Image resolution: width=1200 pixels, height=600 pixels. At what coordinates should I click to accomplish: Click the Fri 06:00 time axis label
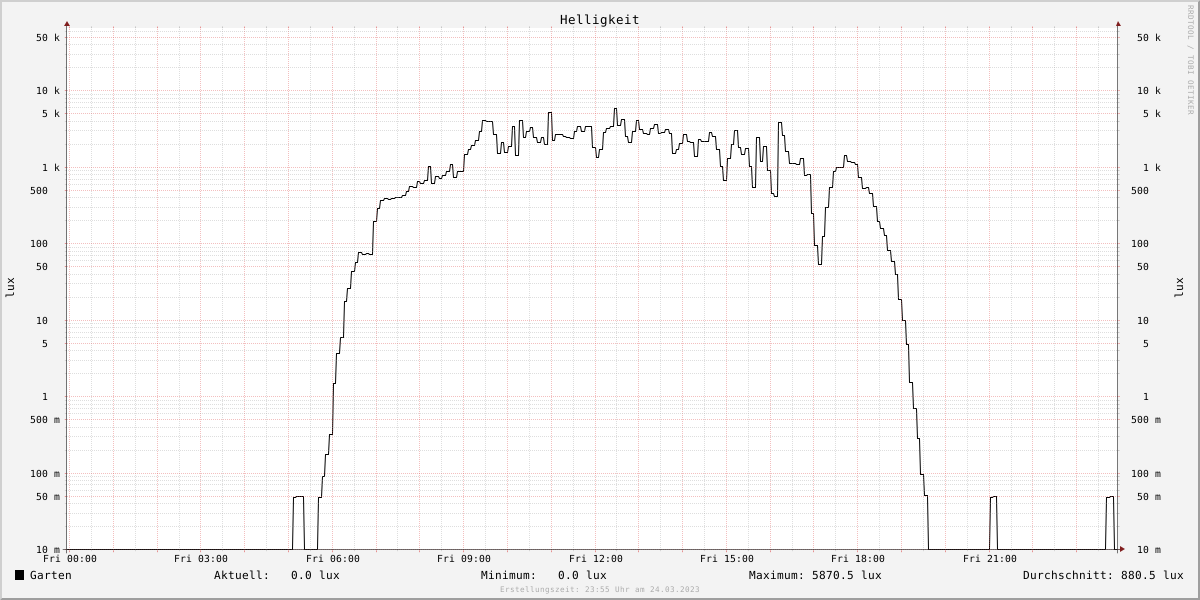333,559
